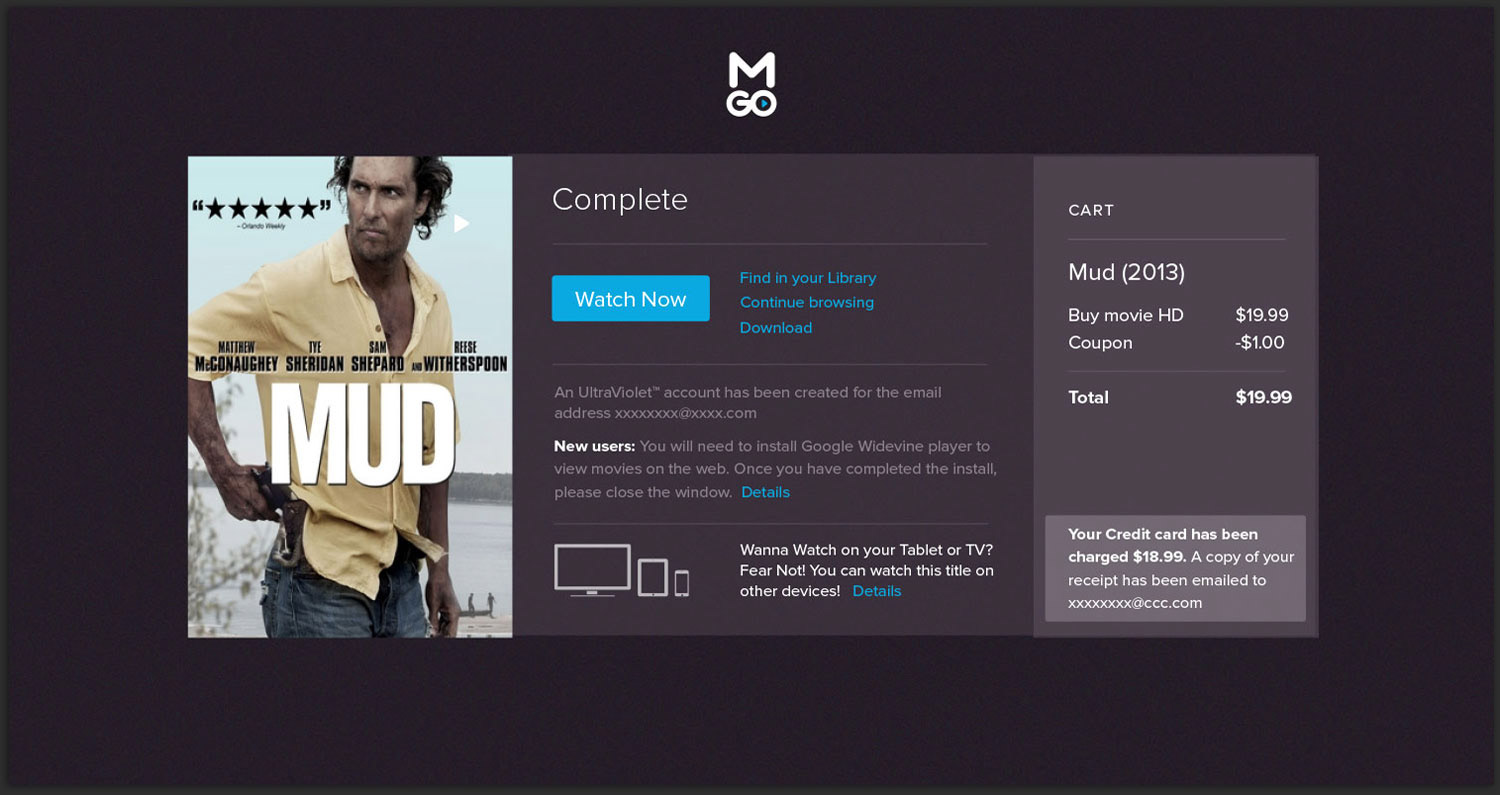This screenshot has width=1500, height=795.
Task: Click the Mud (2013) title in the cart
Action: click(1126, 272)
